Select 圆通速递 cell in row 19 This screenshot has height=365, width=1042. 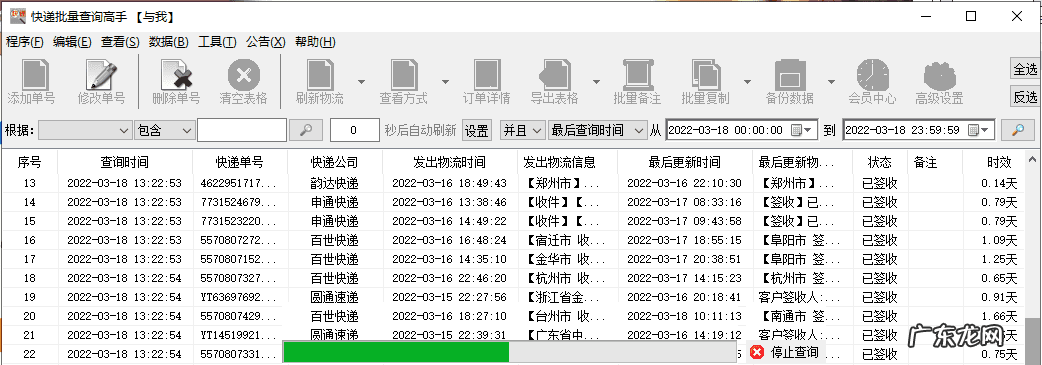pyautogui.click(x=334, y=297)
